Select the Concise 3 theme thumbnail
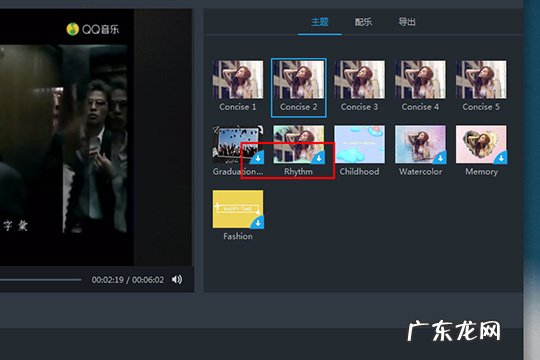This screenshot has width=540, height=360. (x=360, y=80)
